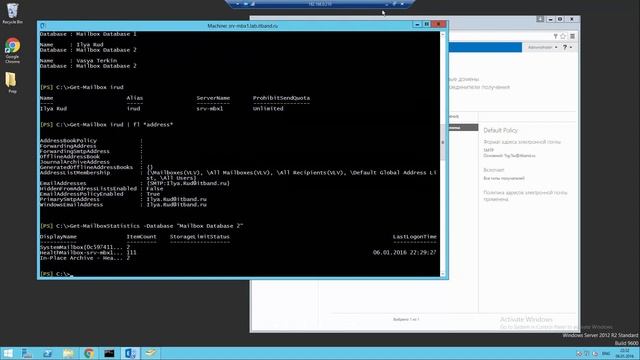Click the Chrome user profile button
This screenshot has width=640, height=360.
tap(540, 19)
